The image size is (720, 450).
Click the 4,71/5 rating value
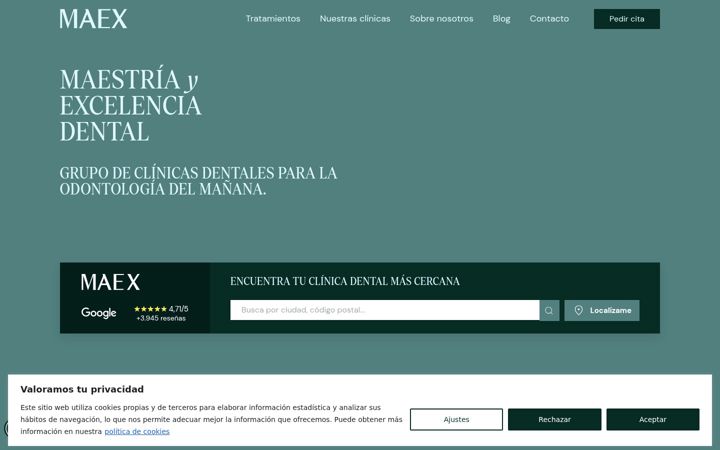tap(179, 309)
